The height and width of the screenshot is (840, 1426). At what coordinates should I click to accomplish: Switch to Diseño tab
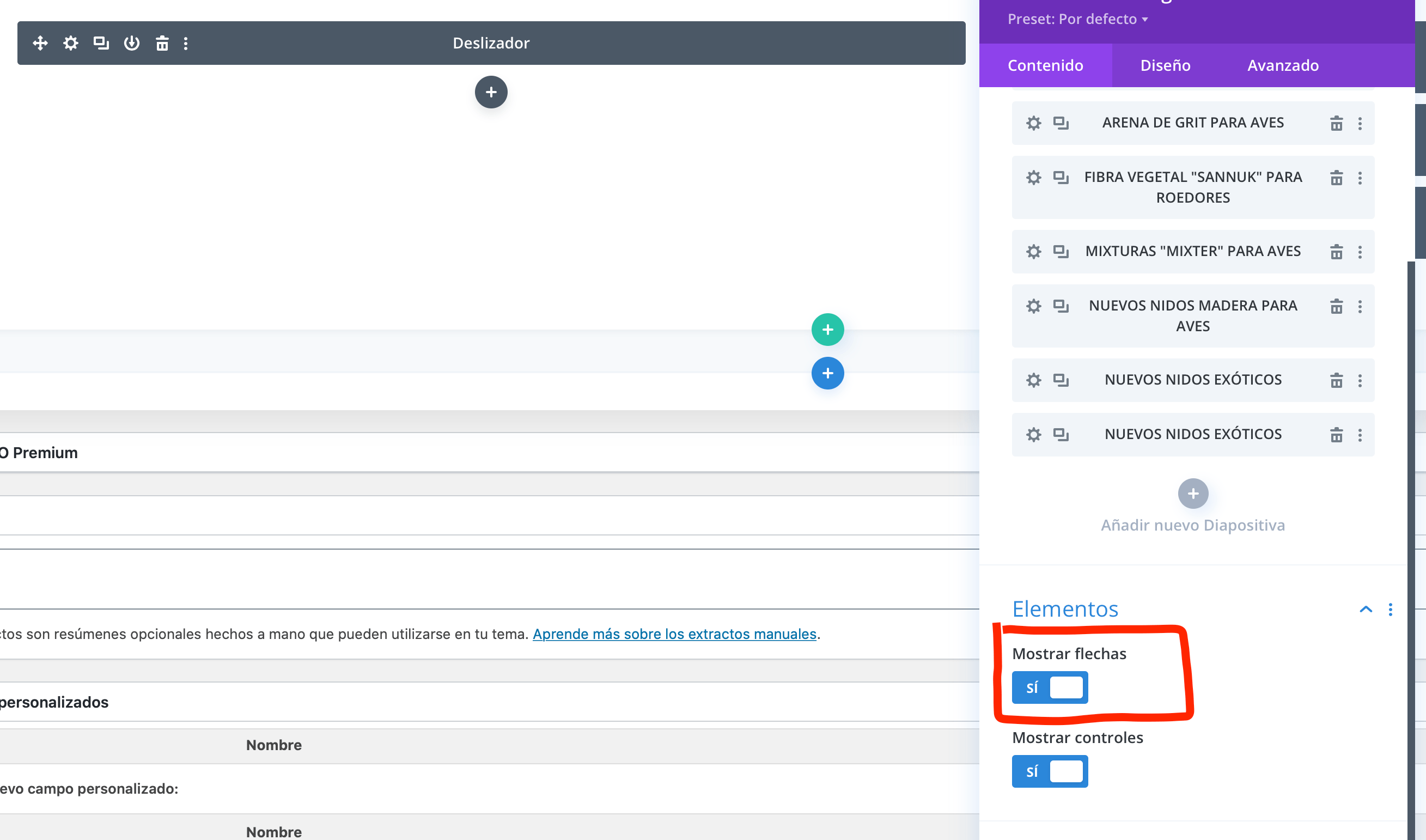tap(1165, 65)
